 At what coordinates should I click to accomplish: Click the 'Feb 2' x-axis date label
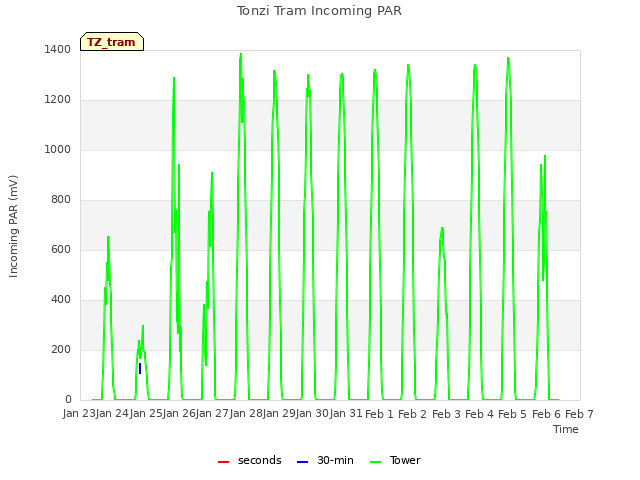tap(412, 414)
